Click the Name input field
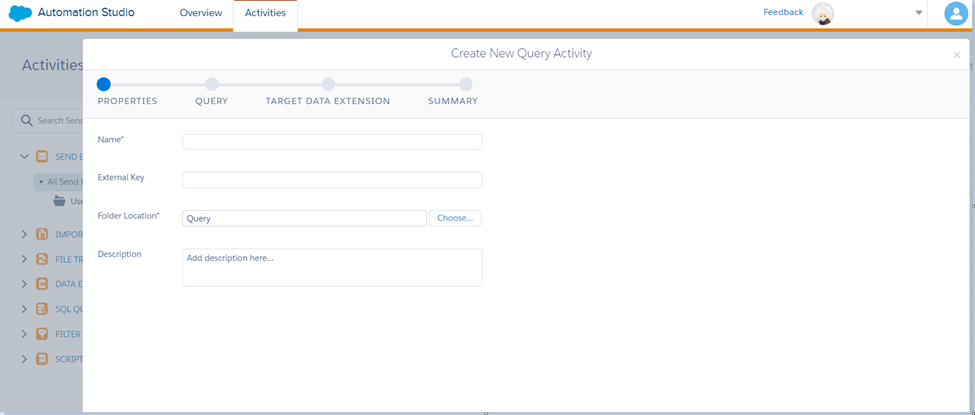 [332, 142]
